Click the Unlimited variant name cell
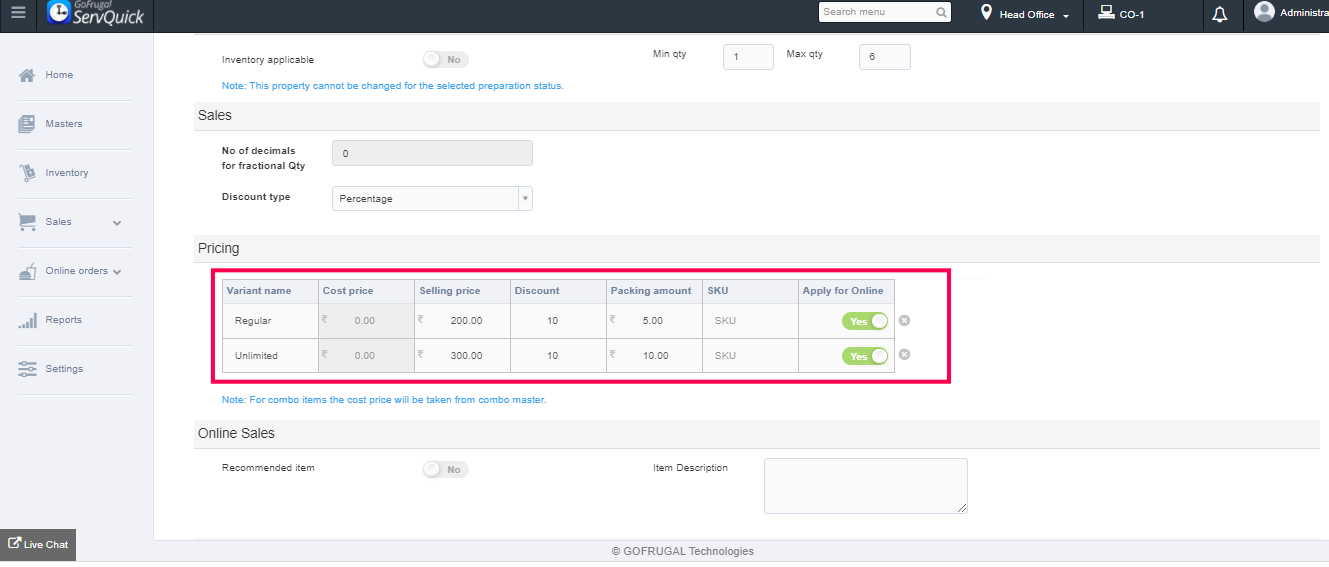 (270, 355)
